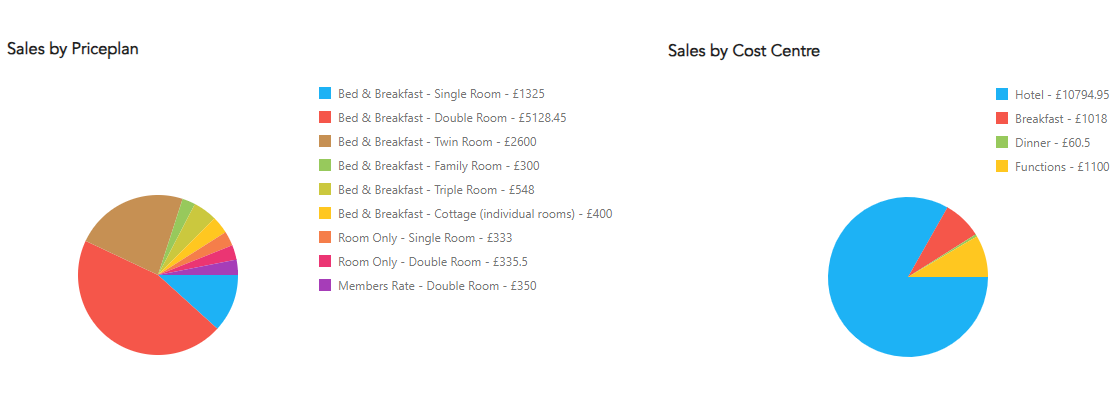Click the red Double Room legend swatch

[326, 117]
